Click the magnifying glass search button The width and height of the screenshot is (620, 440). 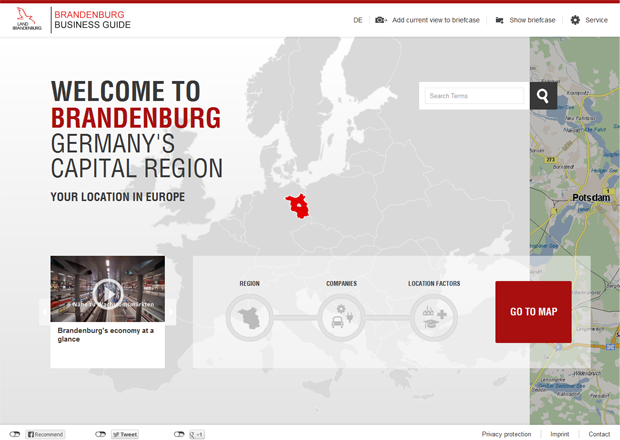(x=543, y=96)
